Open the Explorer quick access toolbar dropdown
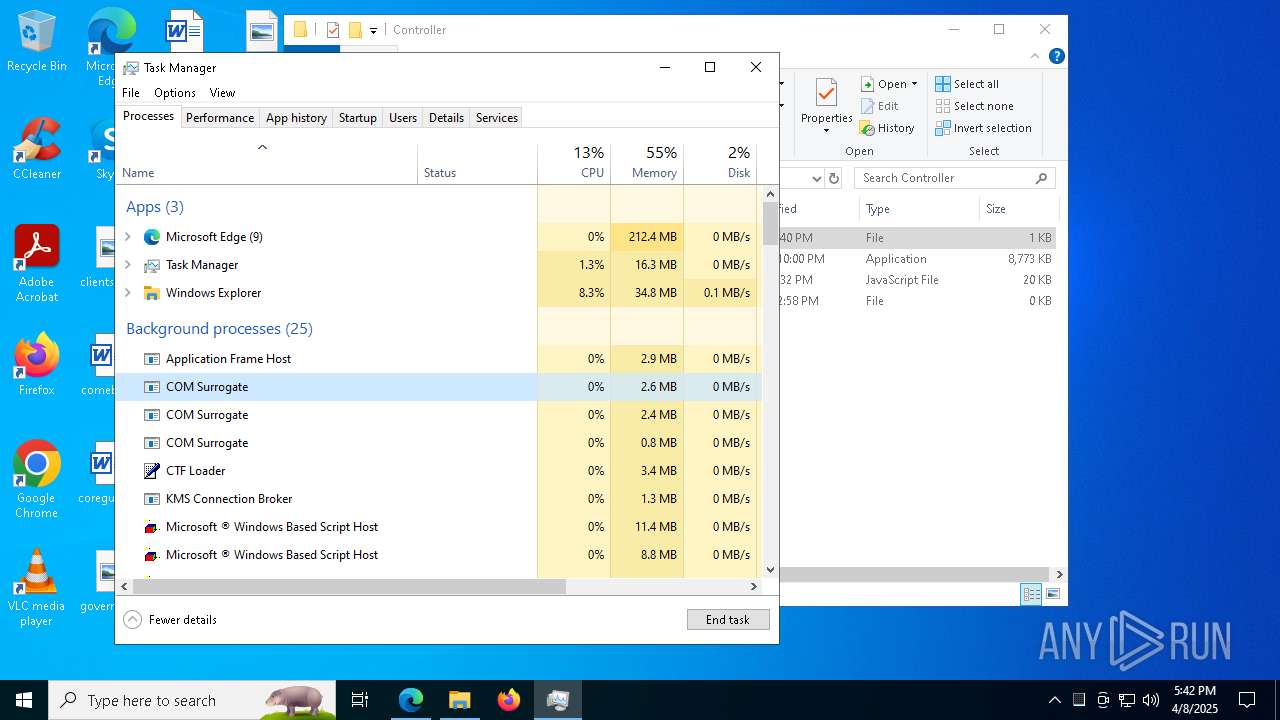The image size is (1280, 720). 373,30
